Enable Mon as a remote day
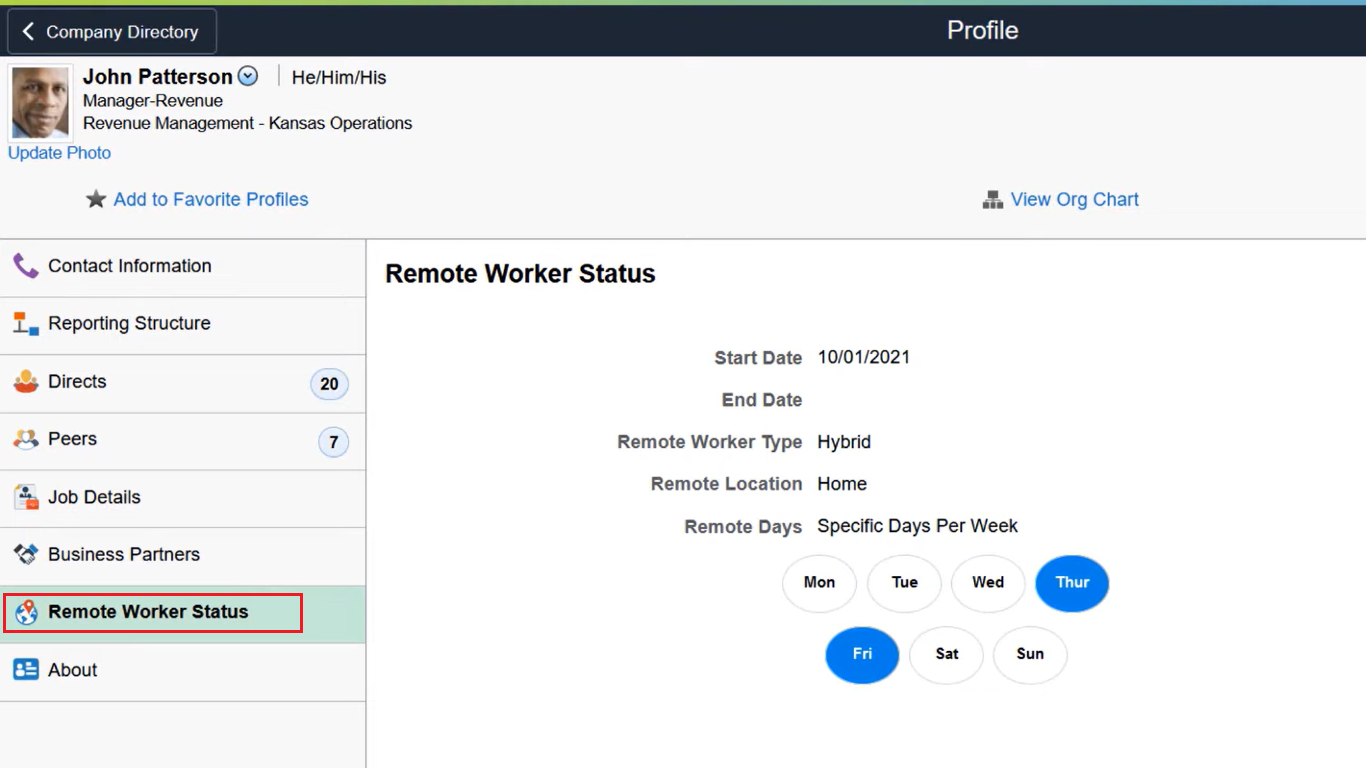The image size is (1366, 768). coord(819,583)
